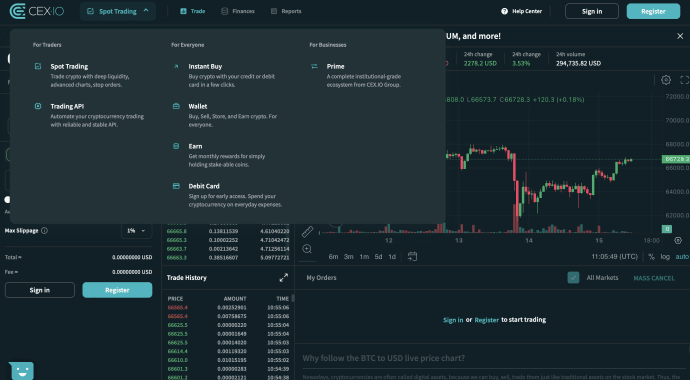Screen dimensions: 690x380
Task: Toggle chart fullscreen mode
Action: point(684,80)
